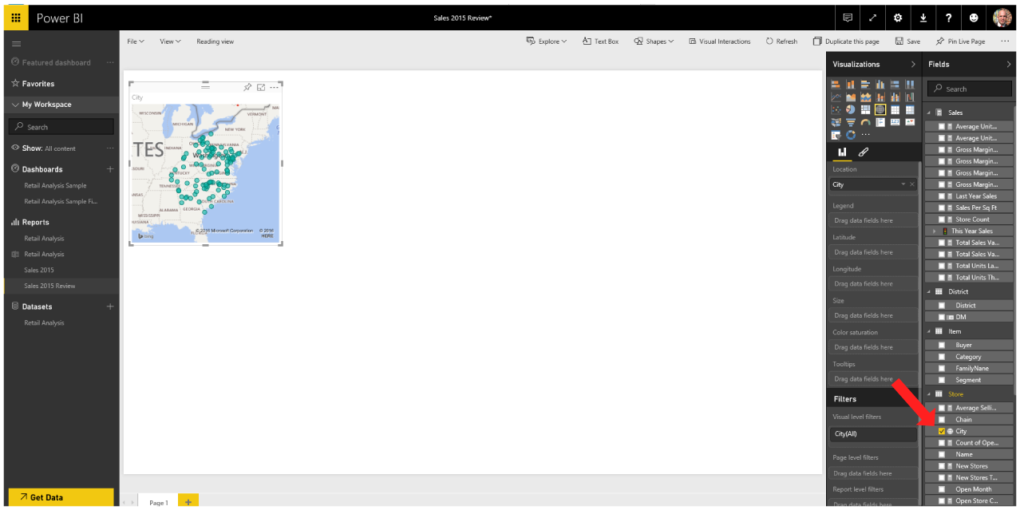Select the Page 1 tab
This screenshot has width=1024, height=510.
[x=159, y=502]
